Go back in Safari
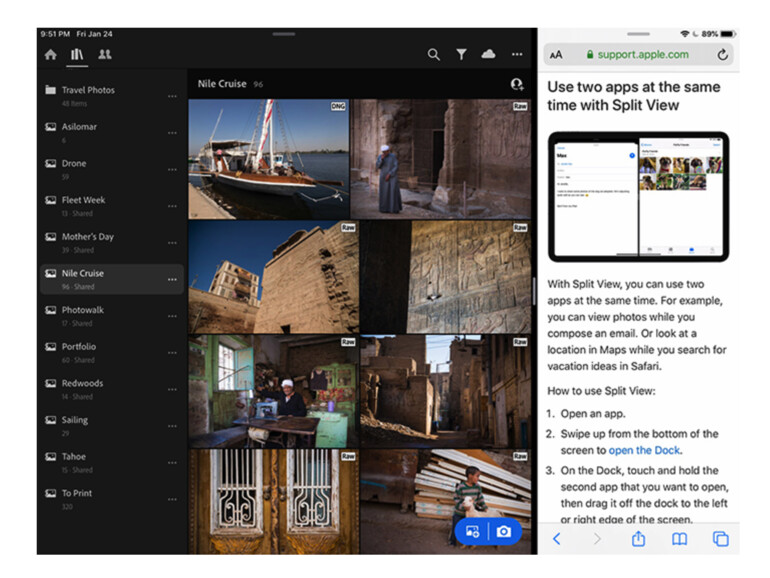This screenshot has width=770, height=578. (556, 539)
